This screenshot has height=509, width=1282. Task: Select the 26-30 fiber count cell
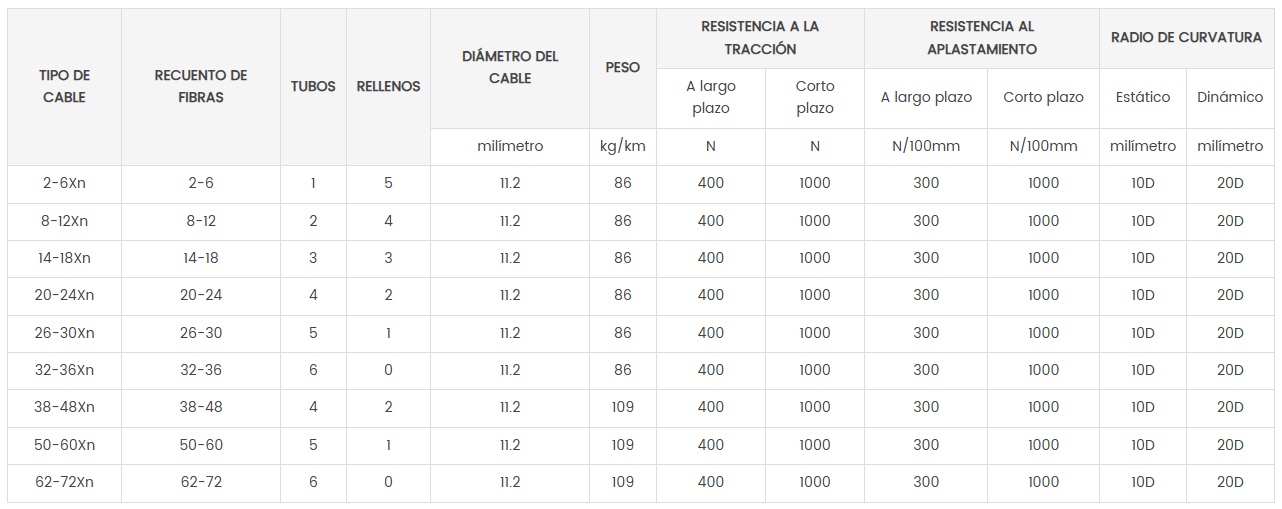click(201, 333)
